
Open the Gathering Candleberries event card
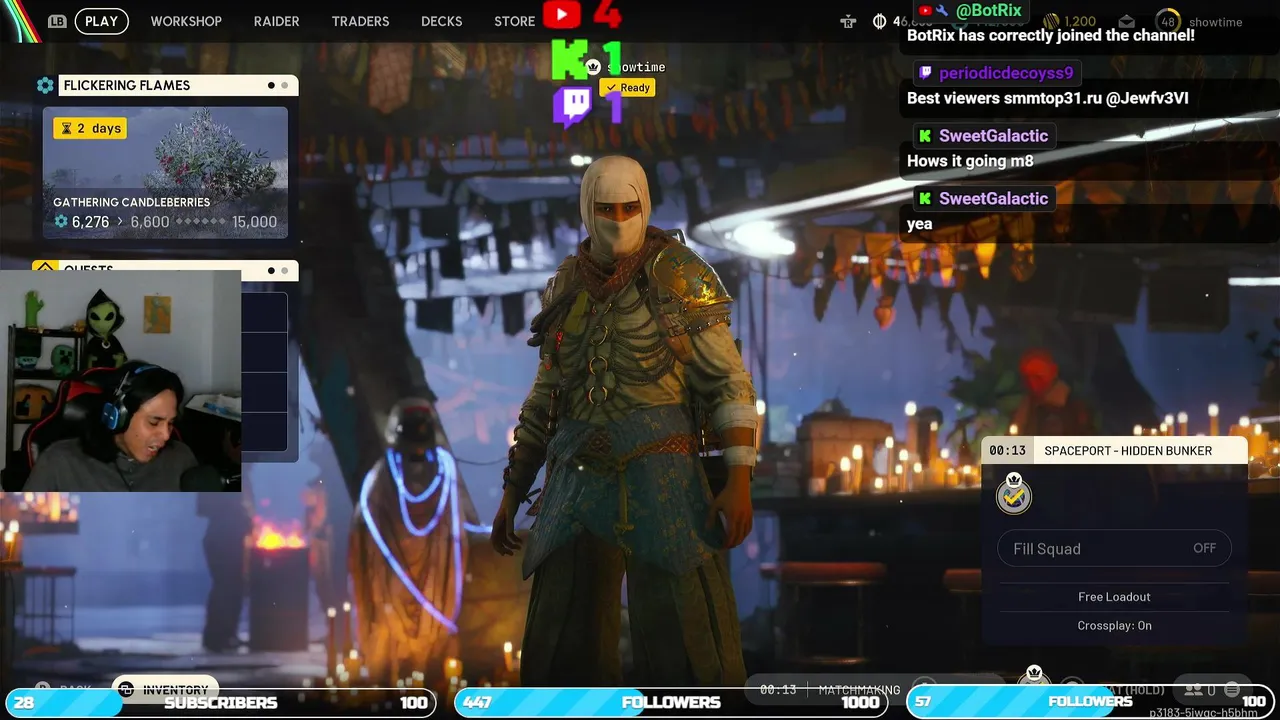point(165,173)
